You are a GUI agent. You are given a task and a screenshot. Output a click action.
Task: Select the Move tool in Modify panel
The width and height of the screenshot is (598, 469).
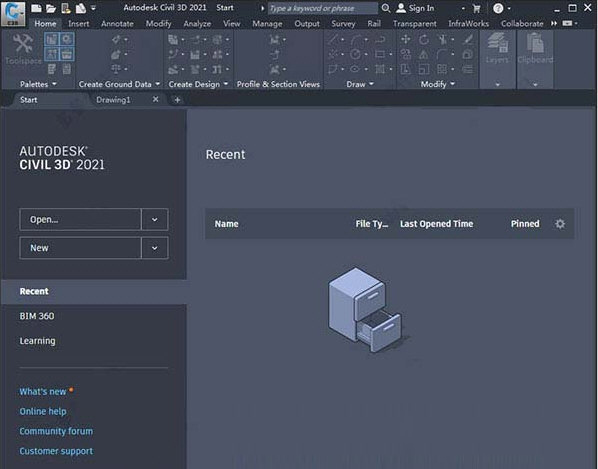[x=405, y=39]
